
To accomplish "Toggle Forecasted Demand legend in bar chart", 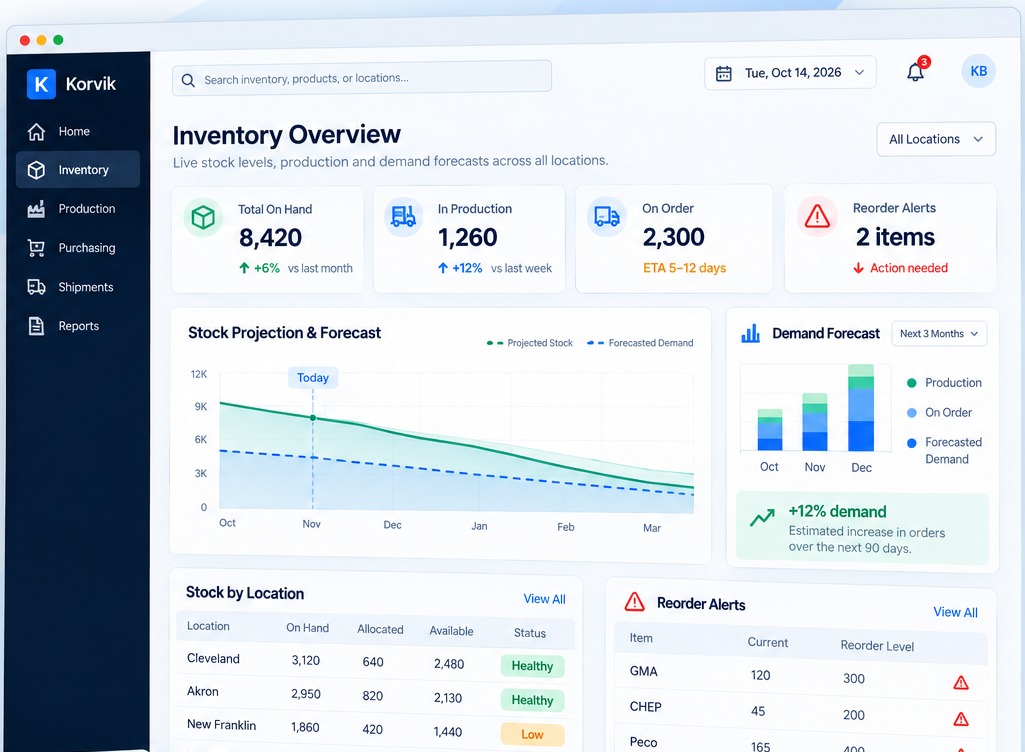I will [x=945, y=451].
